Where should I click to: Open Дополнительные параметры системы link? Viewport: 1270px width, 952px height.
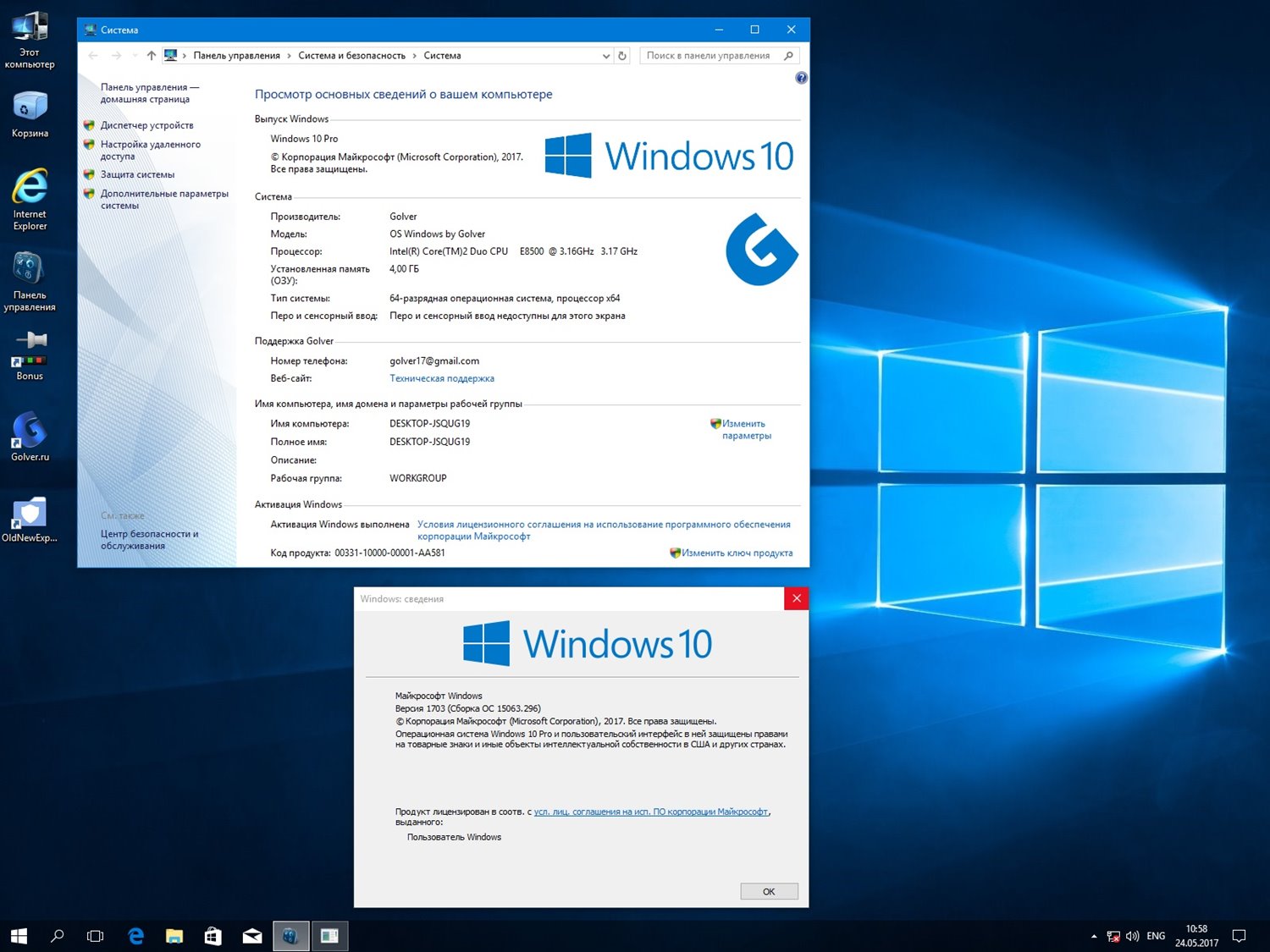pyautogui.click(x=164, y=199)
